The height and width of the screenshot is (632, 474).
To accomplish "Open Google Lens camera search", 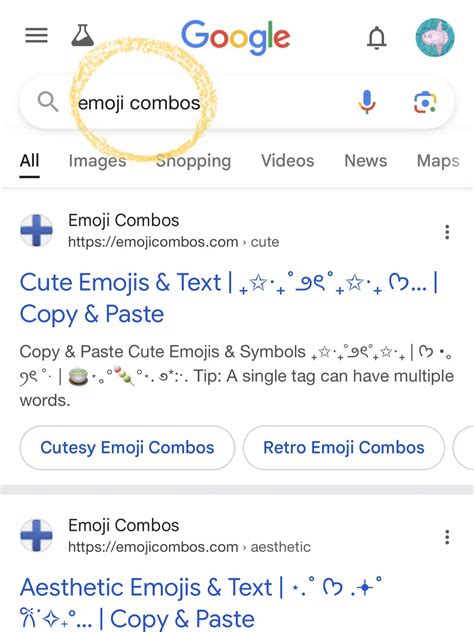I will point(425,102).
